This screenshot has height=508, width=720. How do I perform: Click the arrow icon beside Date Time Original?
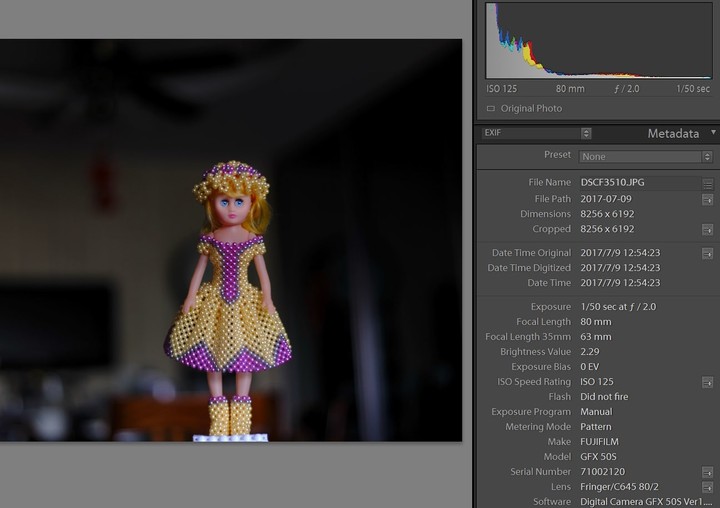[708, 253]
